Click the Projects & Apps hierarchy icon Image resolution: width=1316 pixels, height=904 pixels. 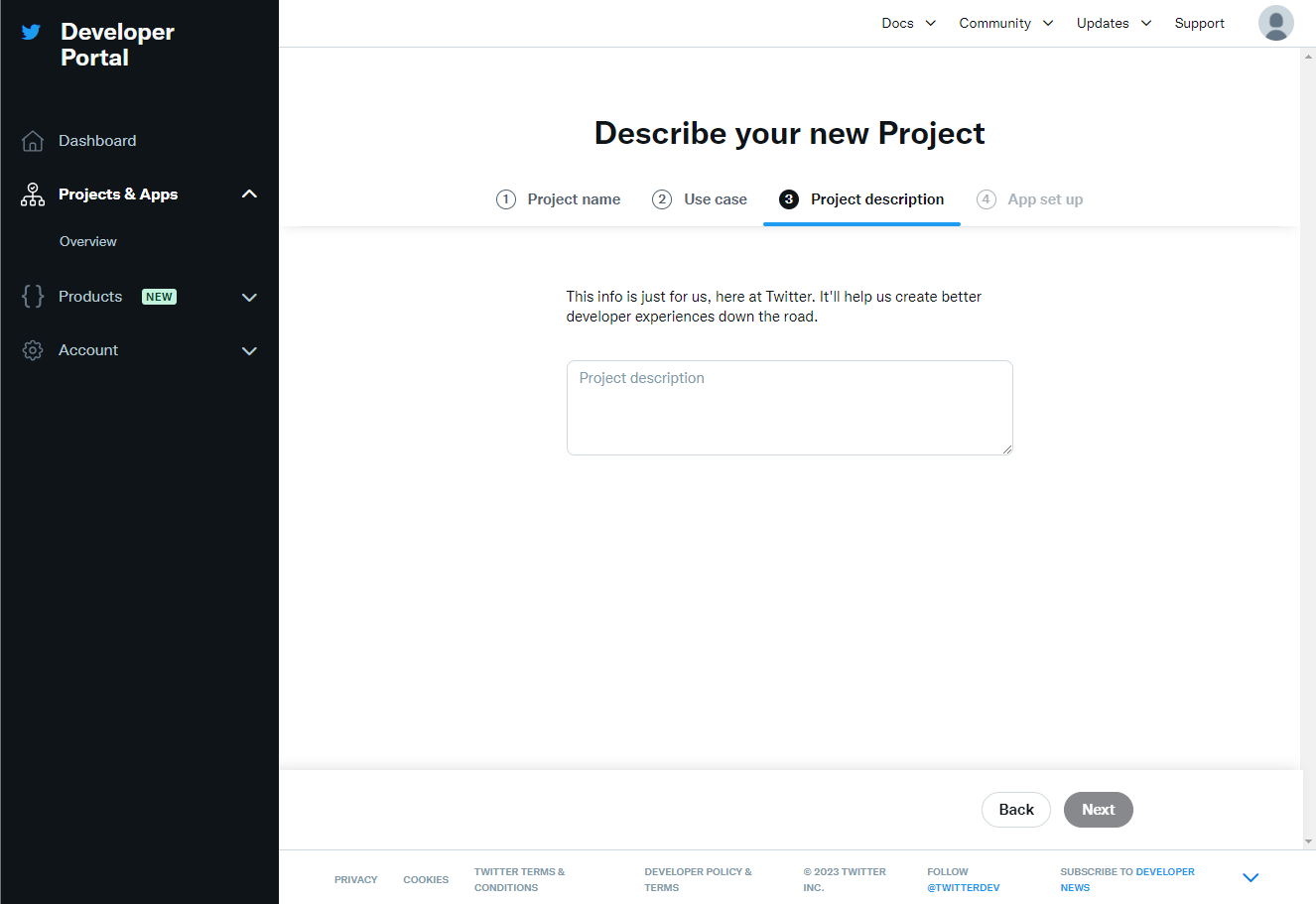[x=33, y=194]
